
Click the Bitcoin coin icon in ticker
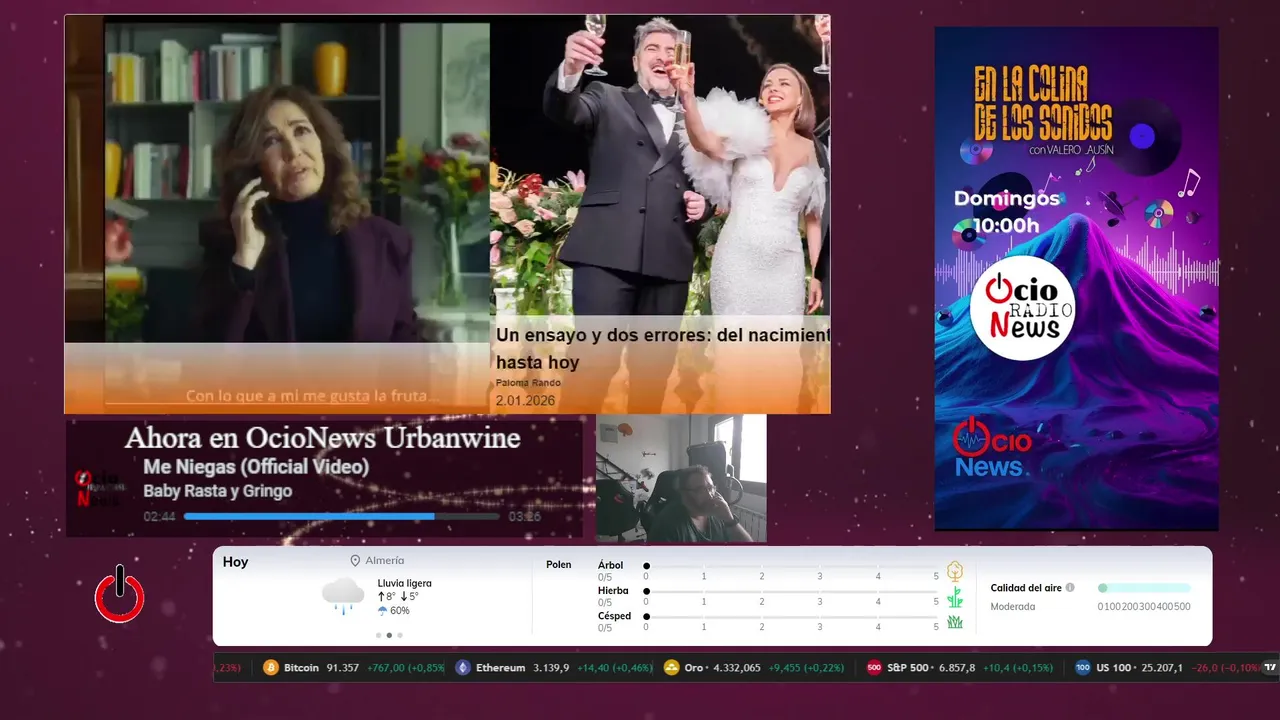pyautogui.click(x=271, y=668)
